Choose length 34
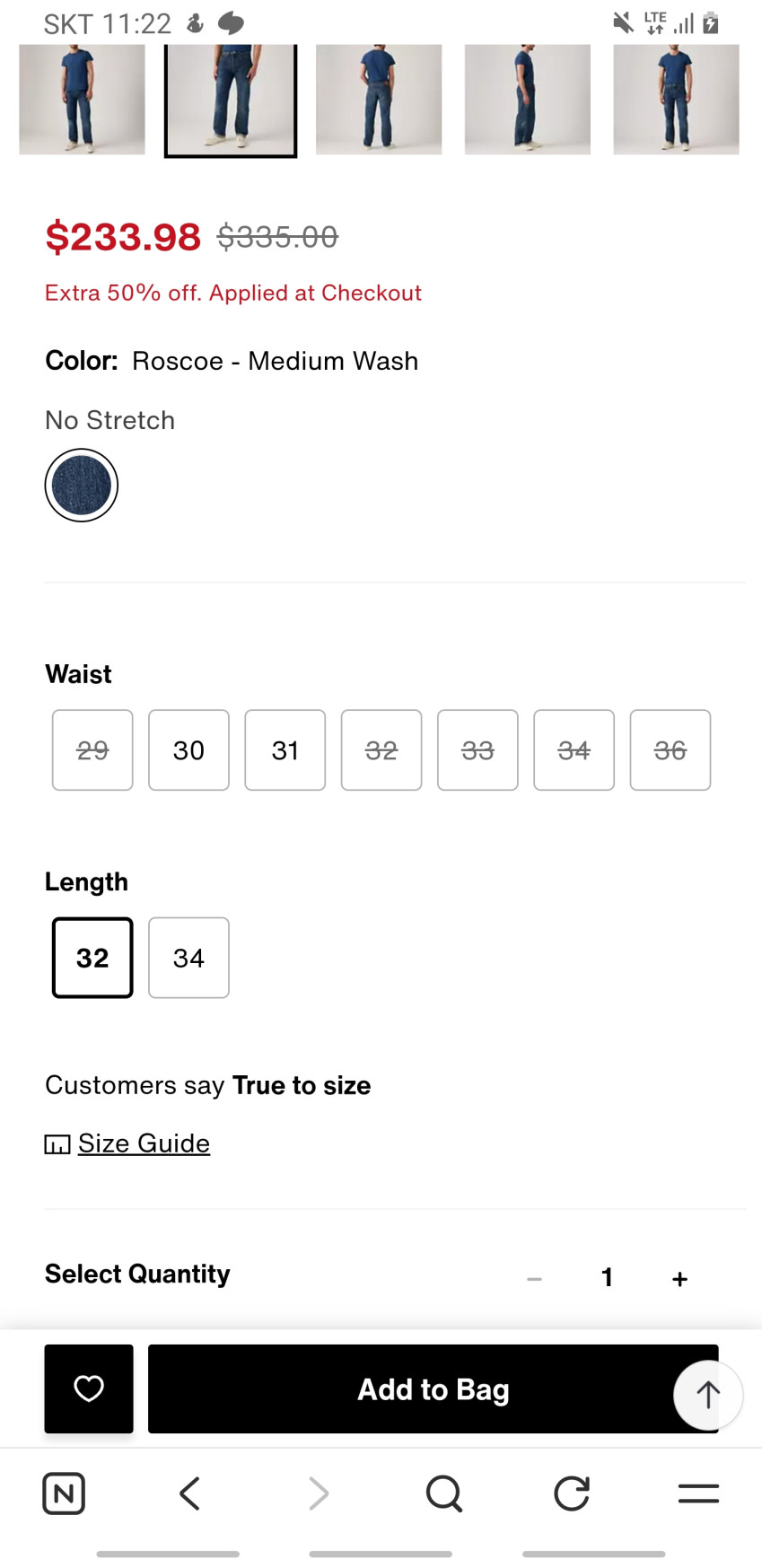Screen dimensions: 762x1568 (x=188, y=958)
